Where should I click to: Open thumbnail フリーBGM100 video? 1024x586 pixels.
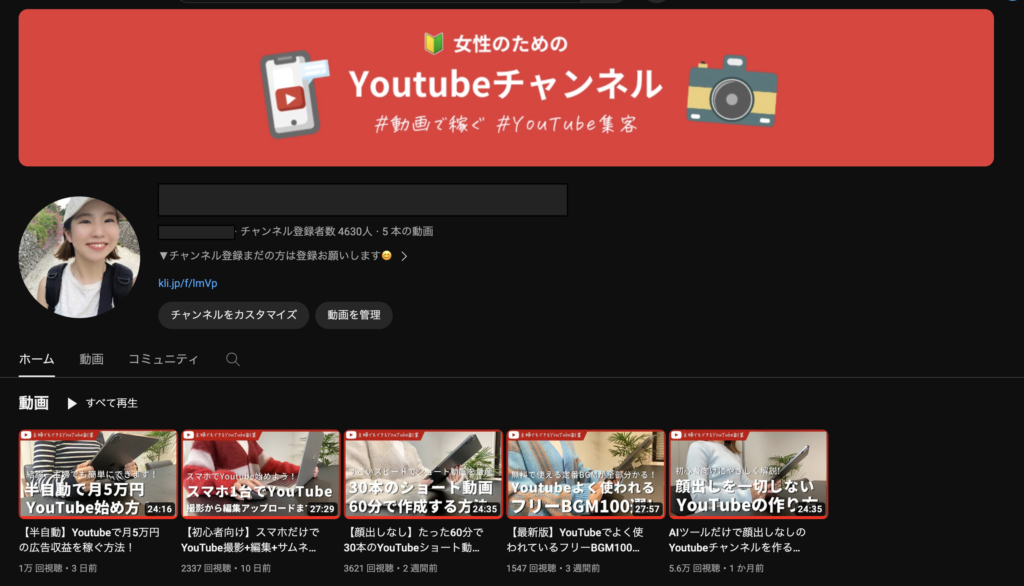coord(586,474)
